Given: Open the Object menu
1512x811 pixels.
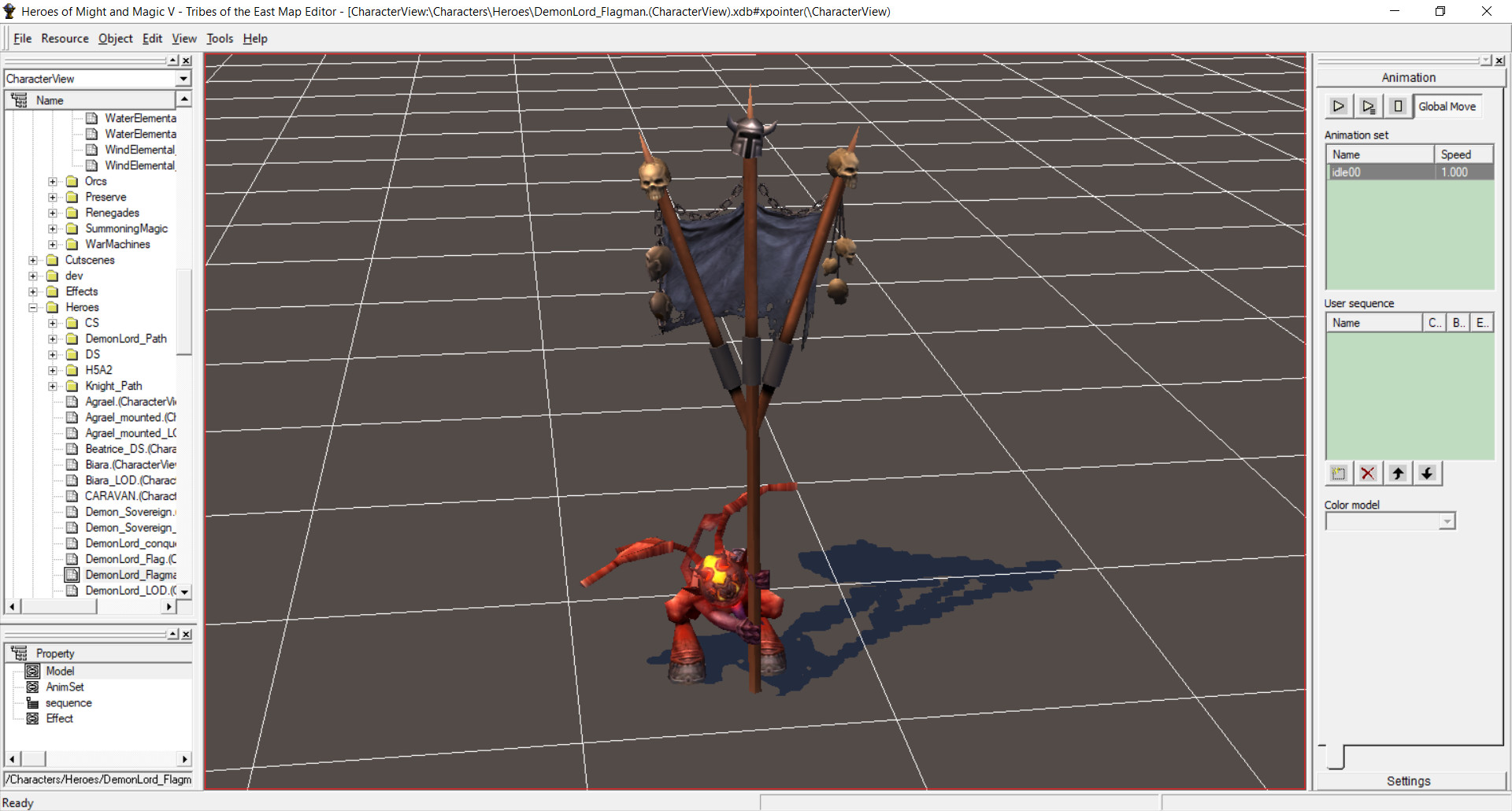Looking at the screenshot, I should pos(115,39).
